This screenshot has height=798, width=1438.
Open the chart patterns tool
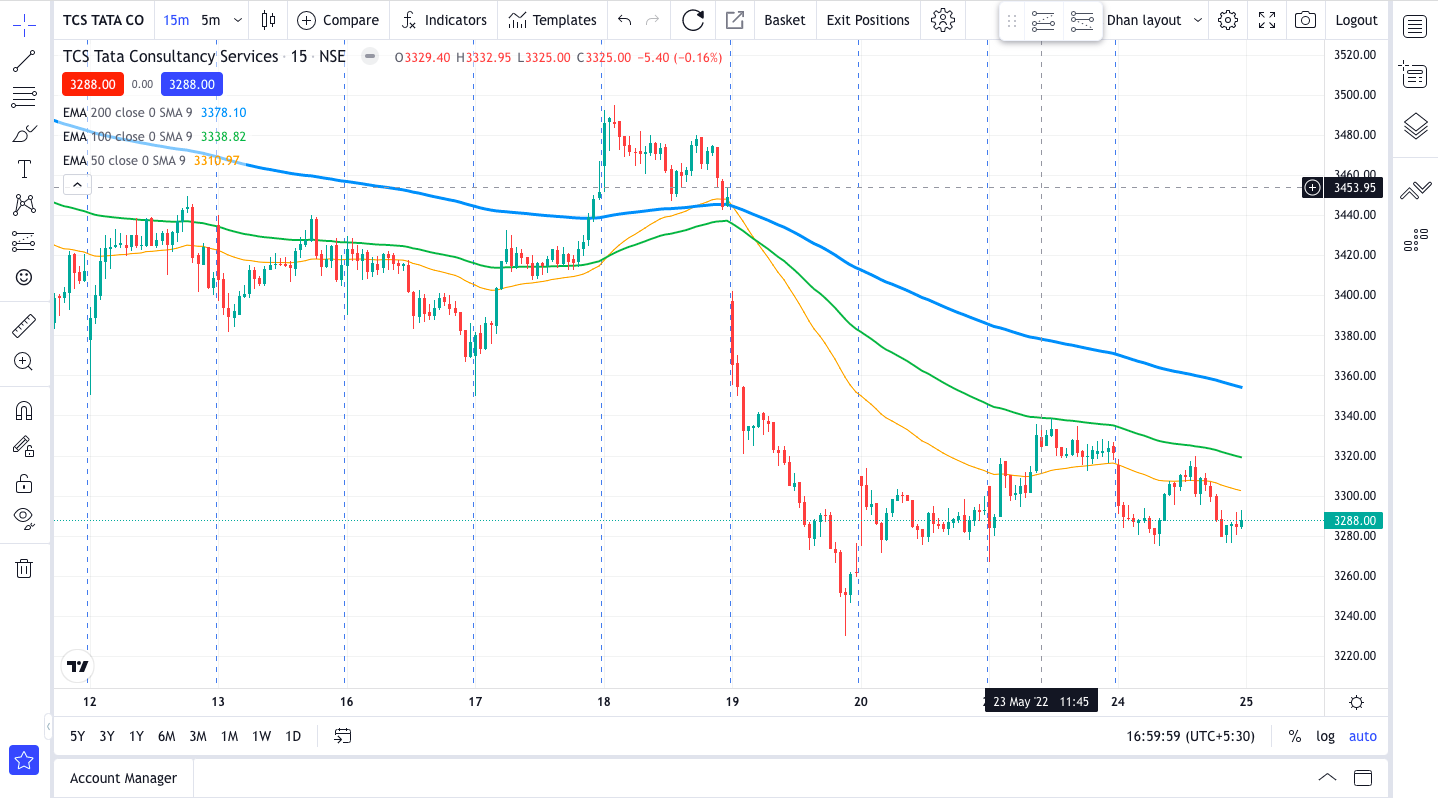24,205
